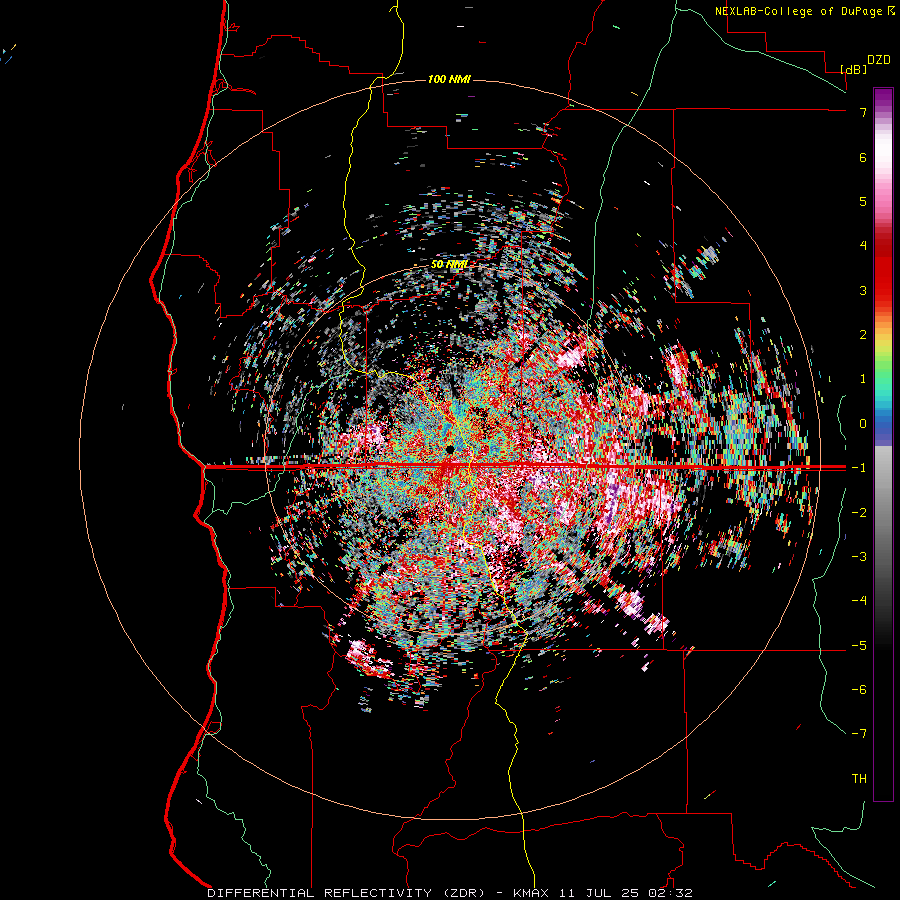Image resolution: width=900 pixels, height=900 pixels.
Task: Click the TH legend label
Action: click(x=859, y=778)
